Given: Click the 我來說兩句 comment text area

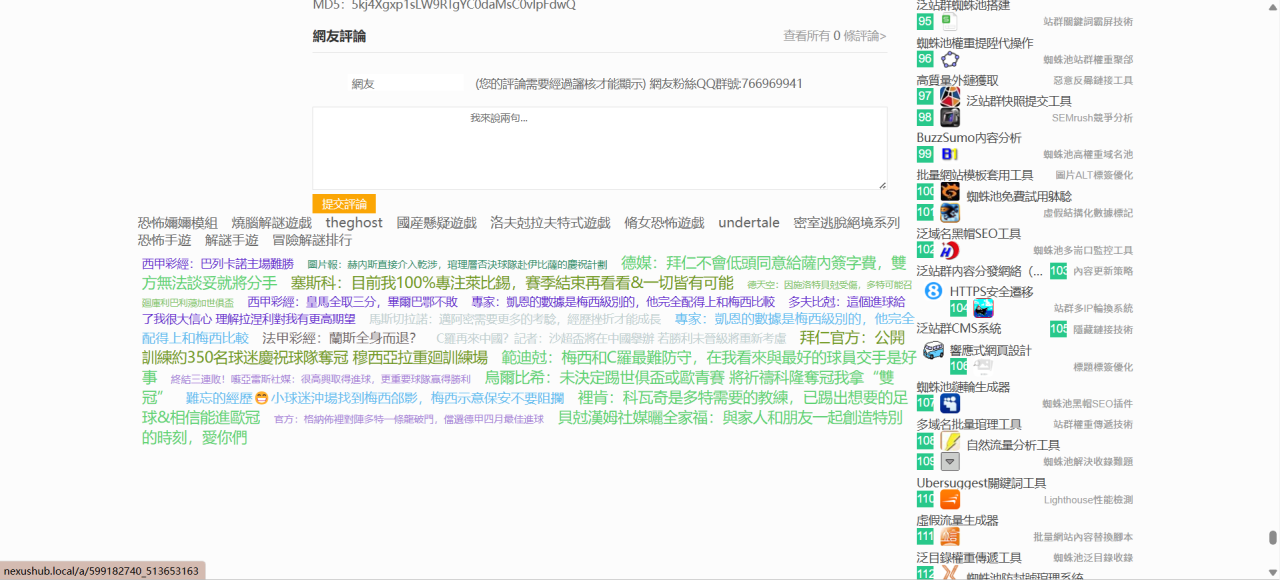Looking at the screenshot, I should 599,148.
